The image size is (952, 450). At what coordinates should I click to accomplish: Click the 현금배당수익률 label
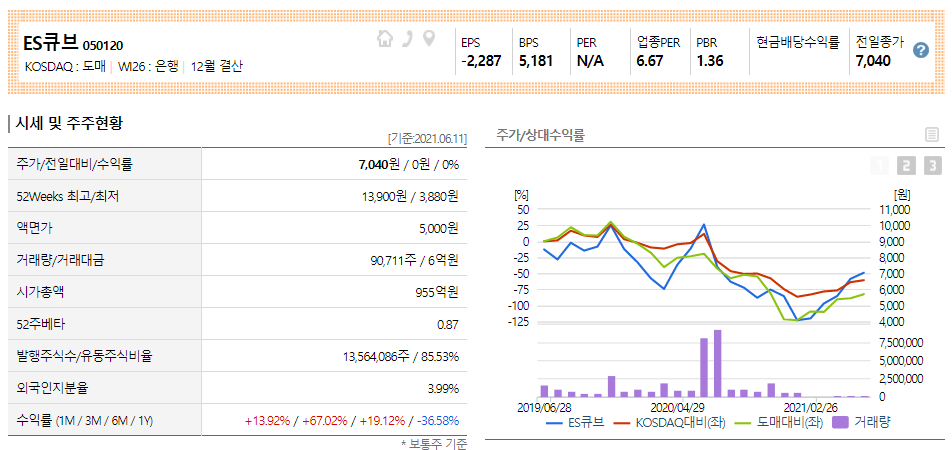point(797,43)
